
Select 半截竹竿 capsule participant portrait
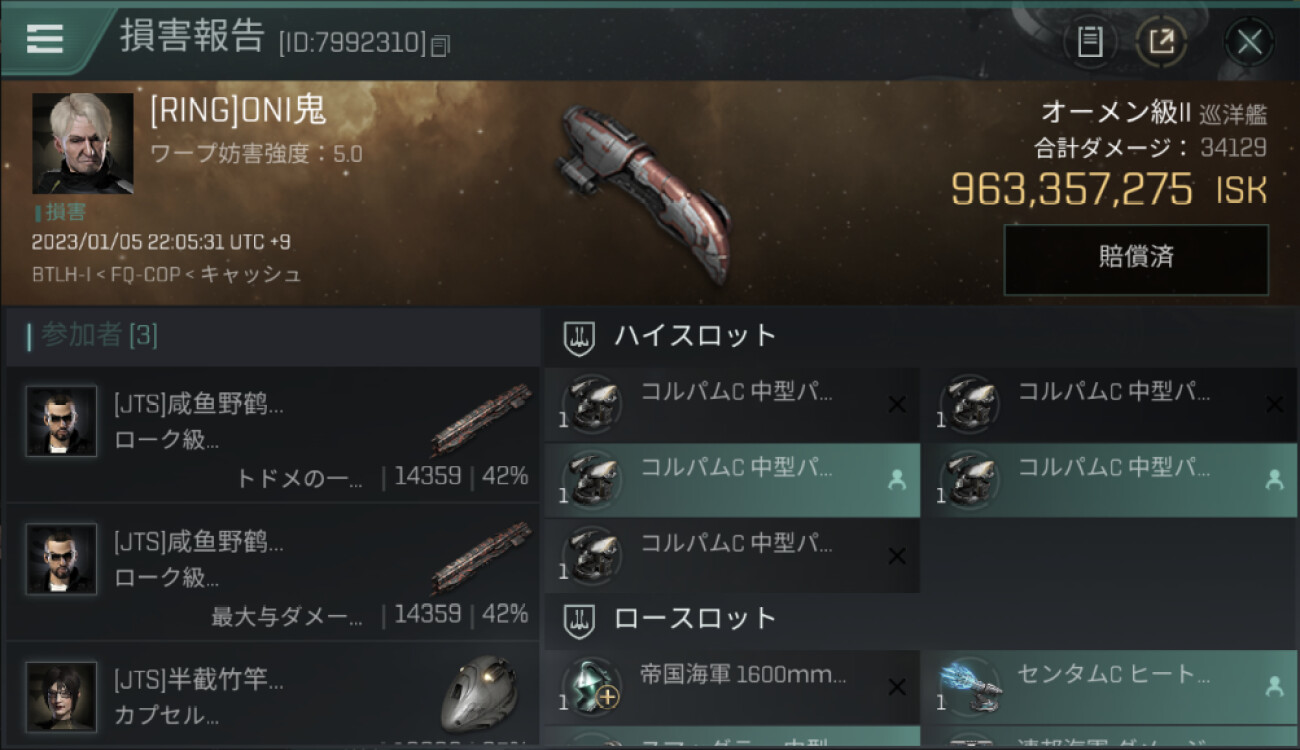[62, 696]
